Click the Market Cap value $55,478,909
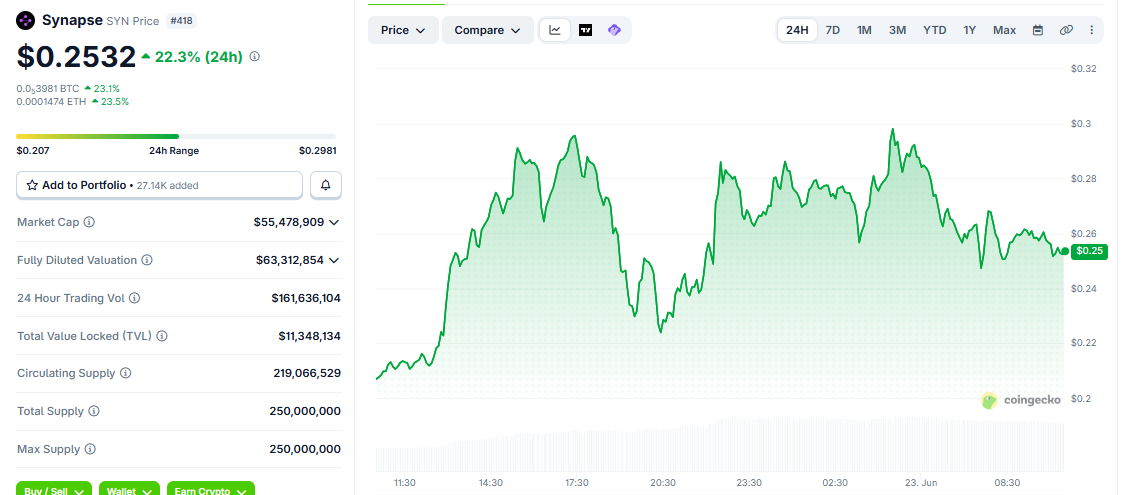This screenshot has height=495, width=1130. [x=289, y=223]
